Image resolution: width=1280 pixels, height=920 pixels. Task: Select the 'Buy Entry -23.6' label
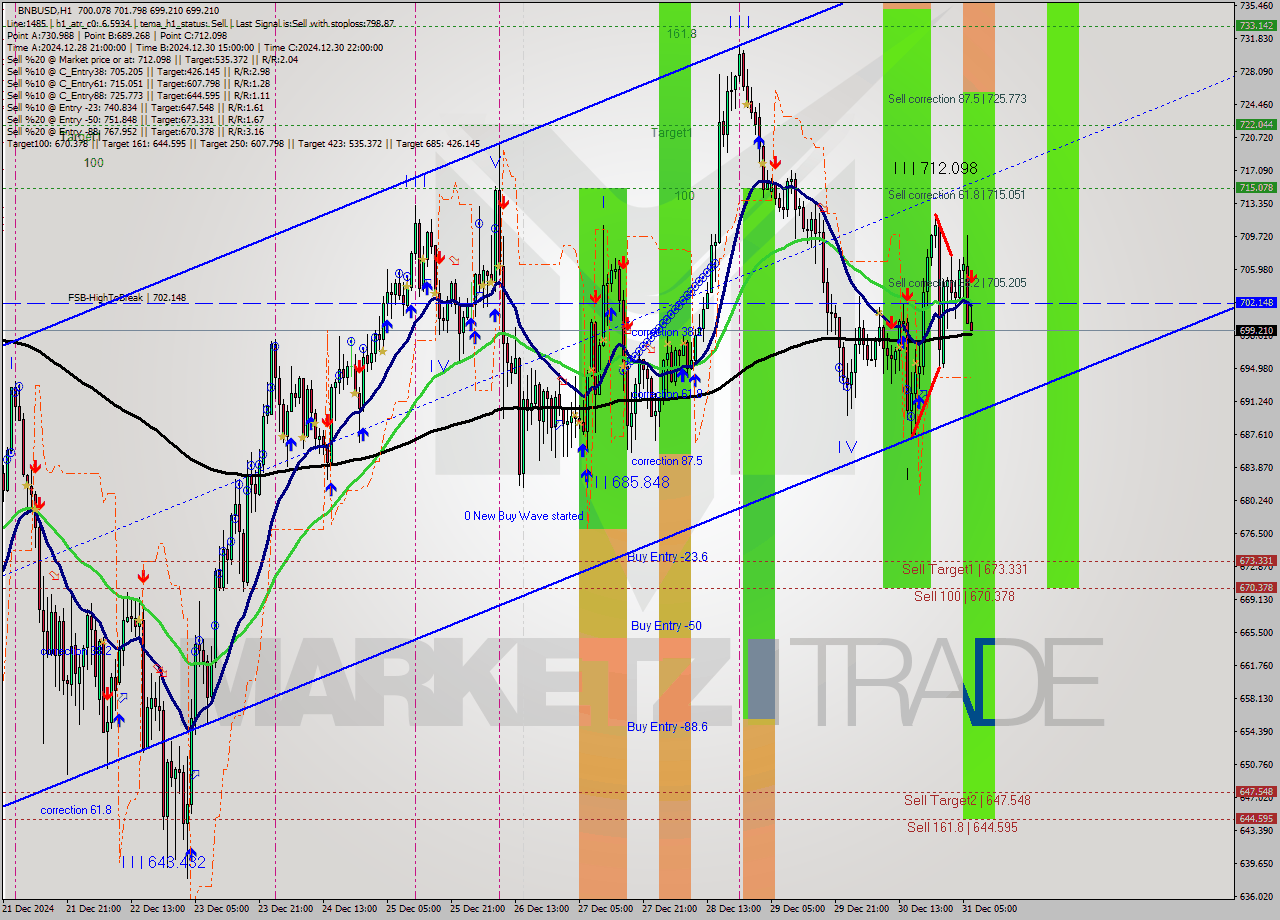click(668, 557)
